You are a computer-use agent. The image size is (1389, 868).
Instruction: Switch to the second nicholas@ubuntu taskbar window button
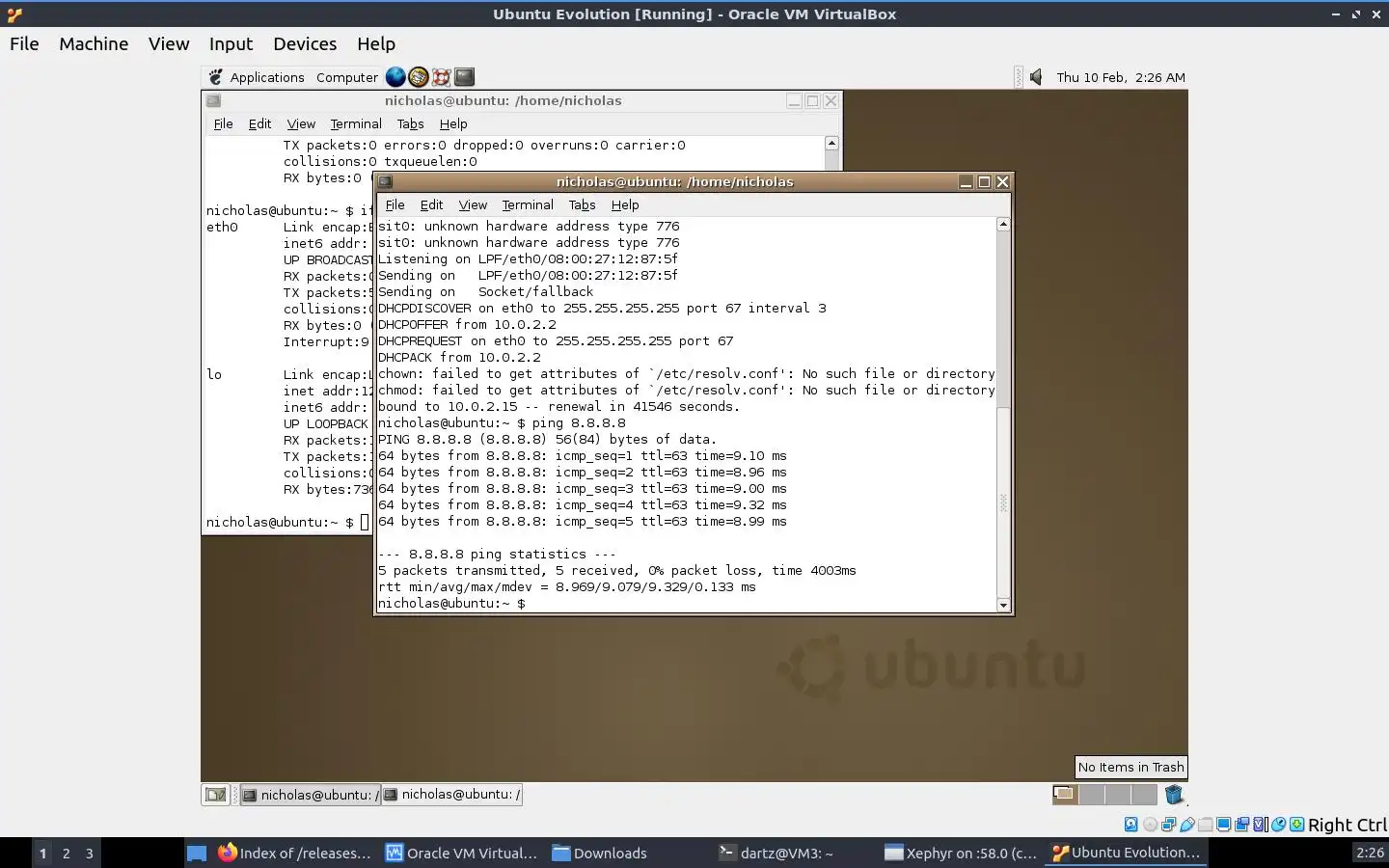451,795
